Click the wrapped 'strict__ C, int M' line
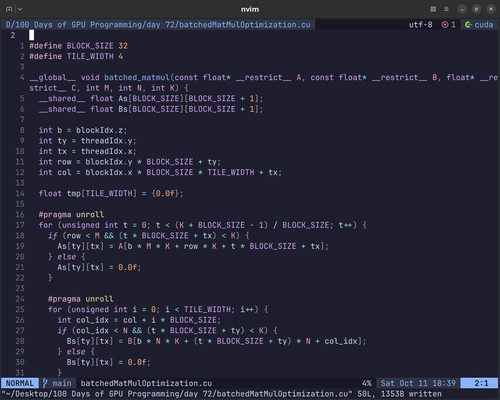Screen dimensions: 500x400 point(109,88)
